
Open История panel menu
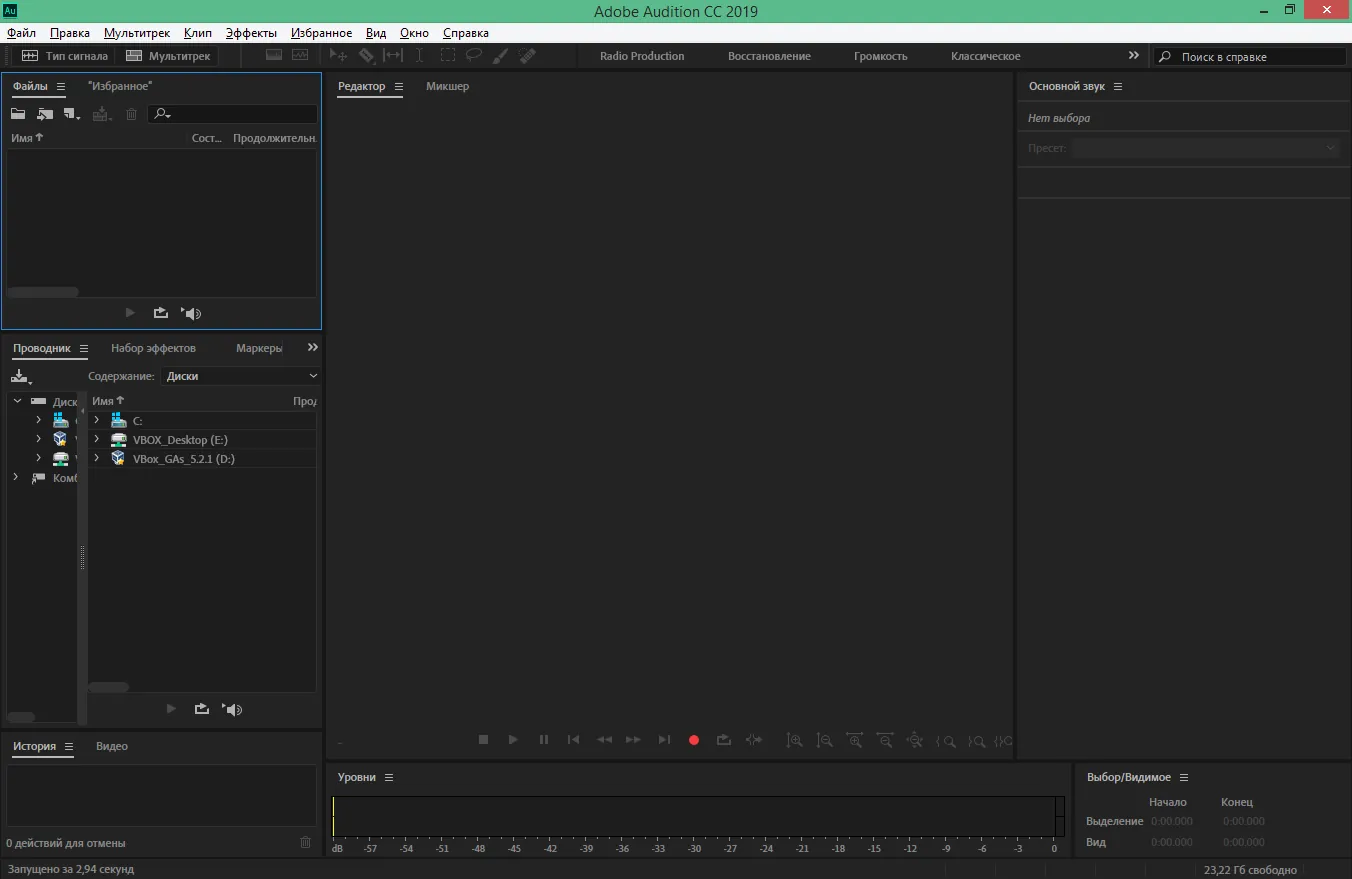pos(69,747)
